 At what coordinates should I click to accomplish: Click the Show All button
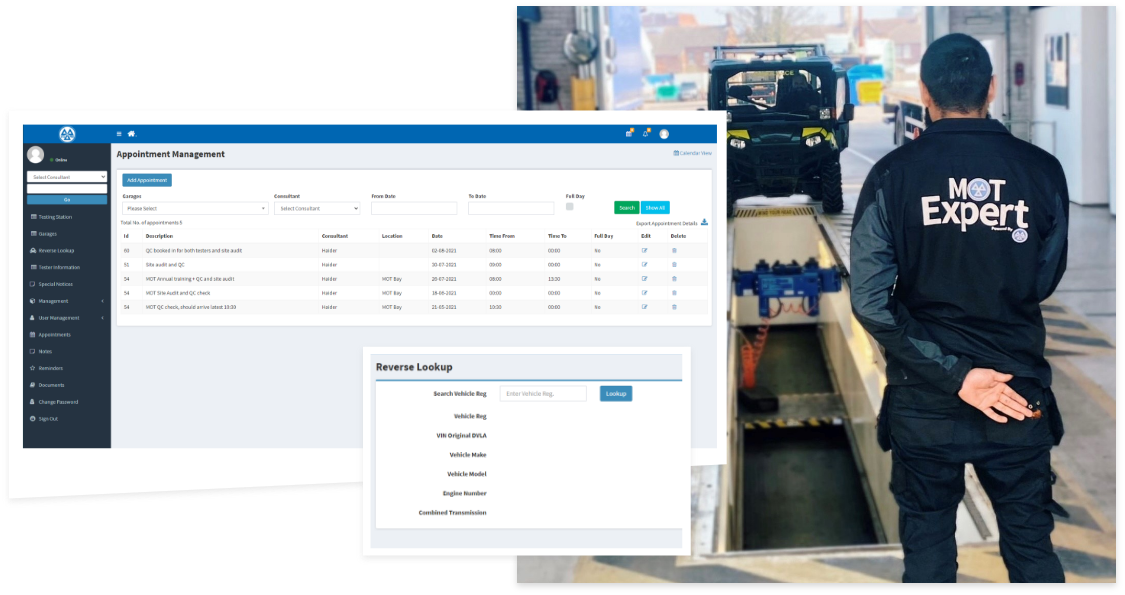tap(655, 207)
